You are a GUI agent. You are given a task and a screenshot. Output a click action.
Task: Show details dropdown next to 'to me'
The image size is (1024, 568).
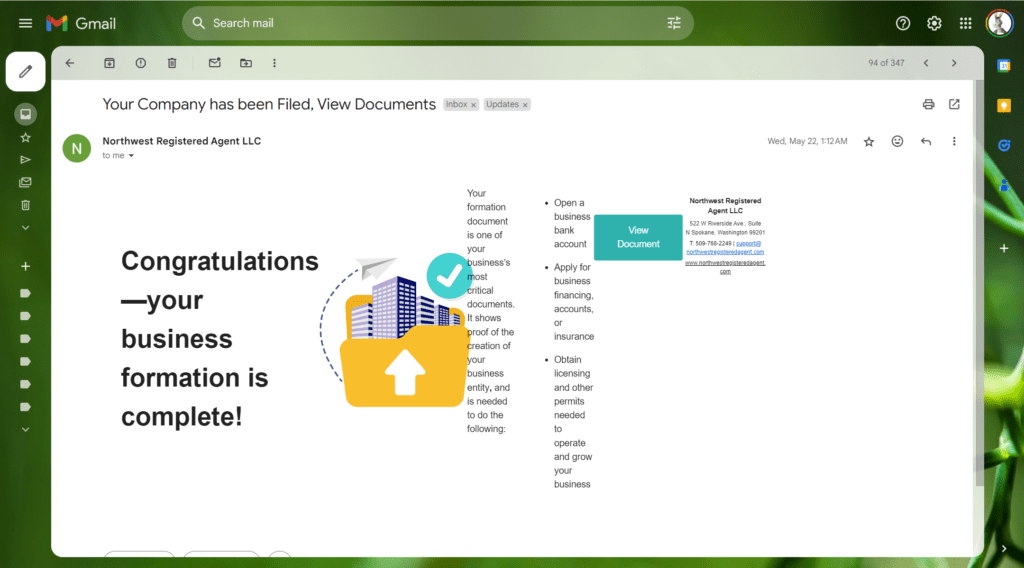131,156
